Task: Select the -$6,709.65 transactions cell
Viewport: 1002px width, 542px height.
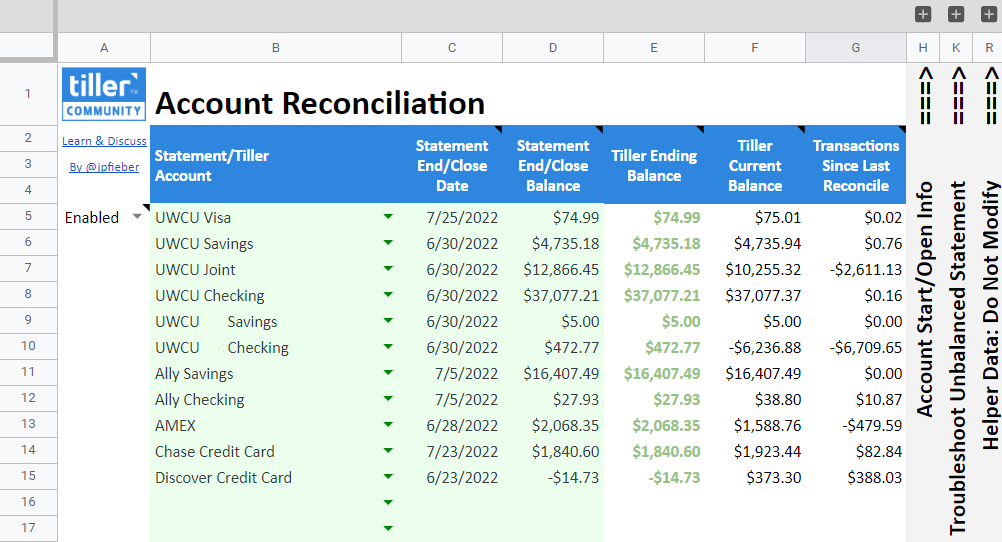Action: pyautogui.click(x=856, y=348)
